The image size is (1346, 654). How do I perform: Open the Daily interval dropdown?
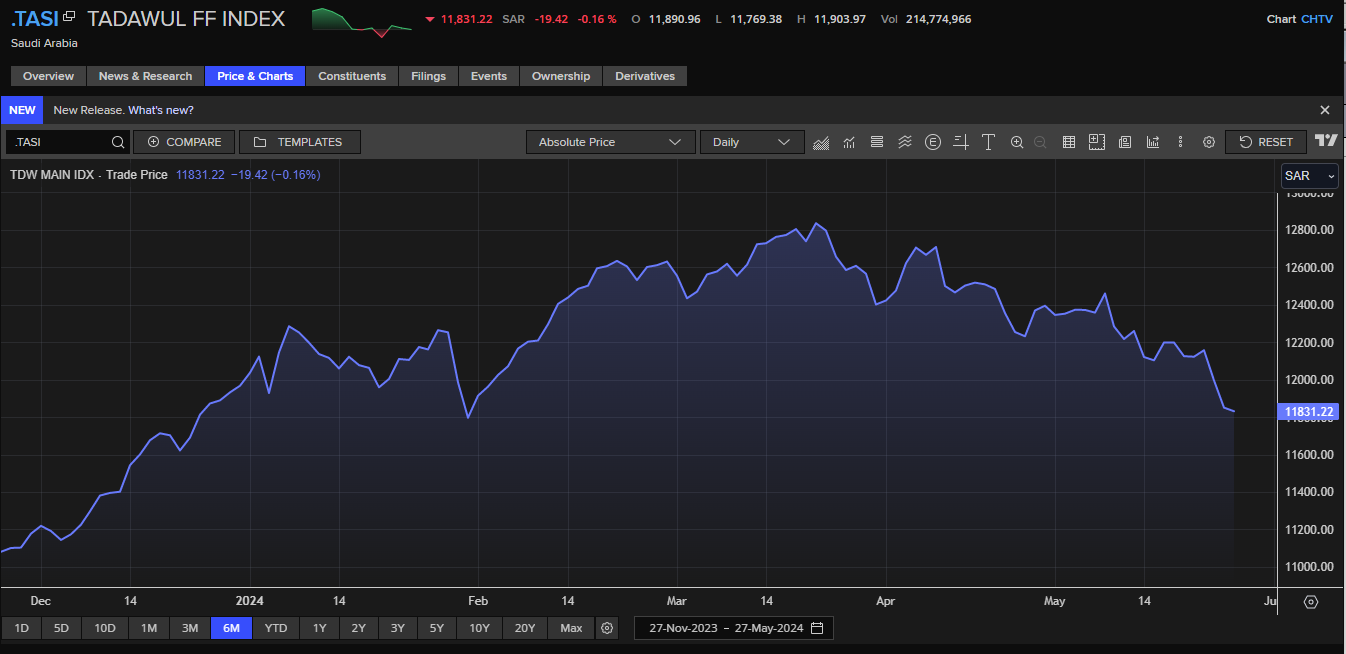tap(751, 142)
